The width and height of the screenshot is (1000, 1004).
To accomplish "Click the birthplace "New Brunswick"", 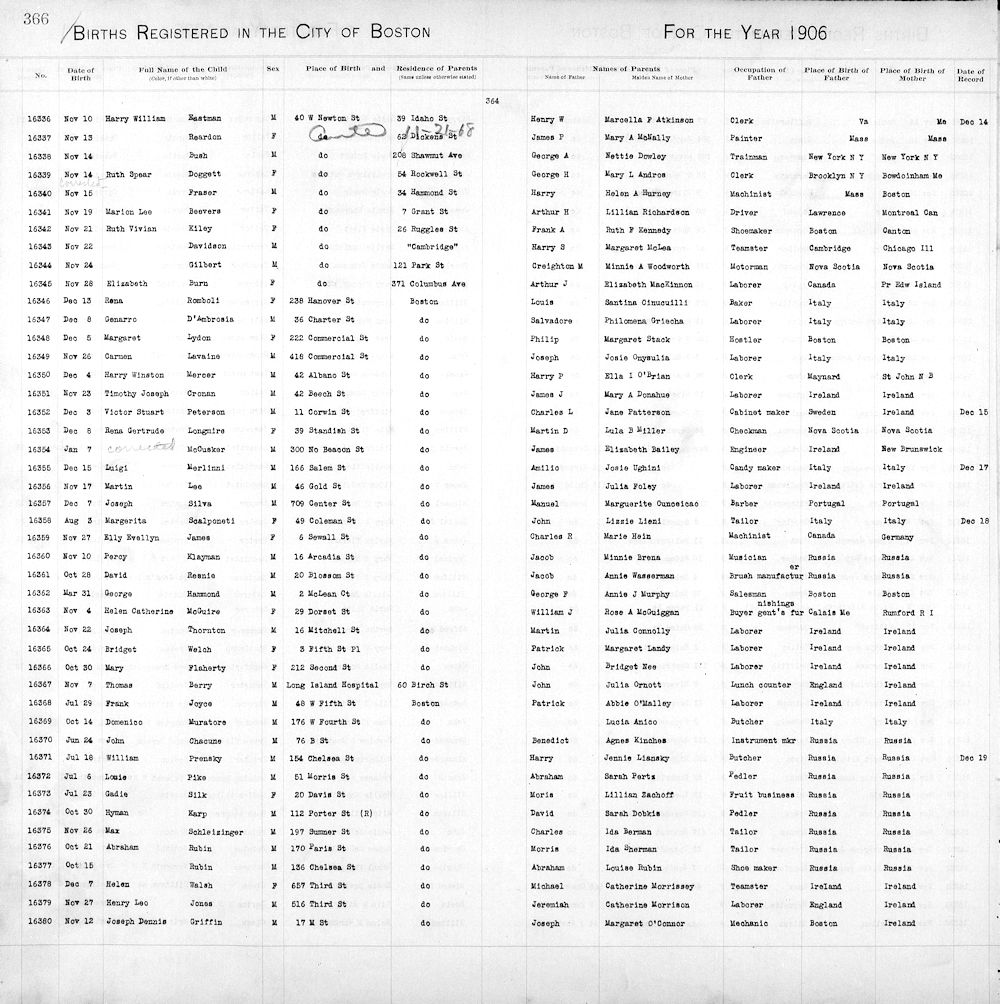I will coord(912,449).
